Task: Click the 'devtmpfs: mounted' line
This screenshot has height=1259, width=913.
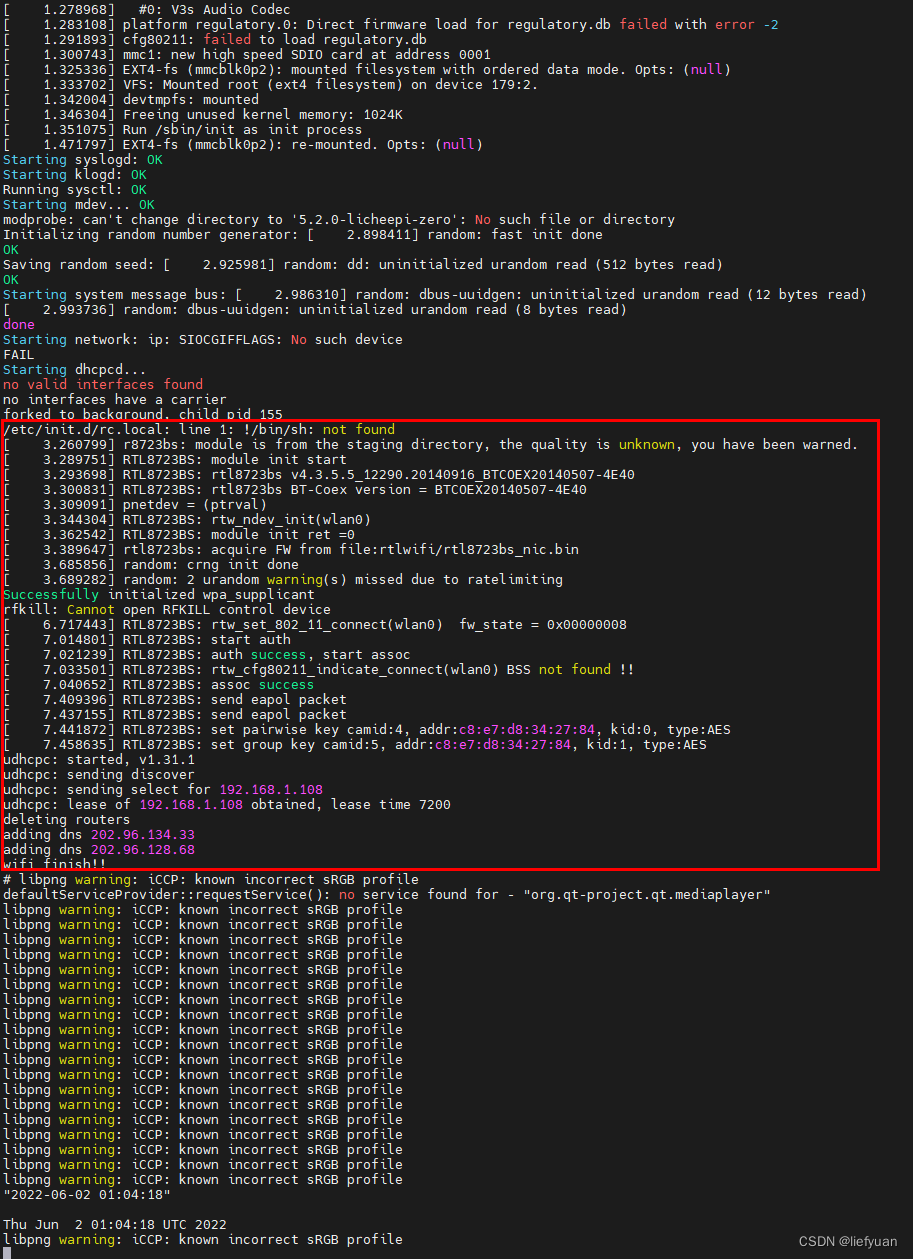Action: pyautogui.click(x=131, y=99)
